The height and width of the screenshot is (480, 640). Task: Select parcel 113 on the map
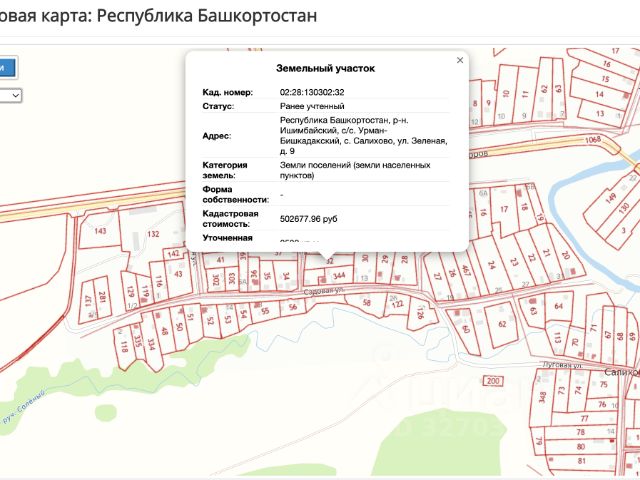(557, 337)
